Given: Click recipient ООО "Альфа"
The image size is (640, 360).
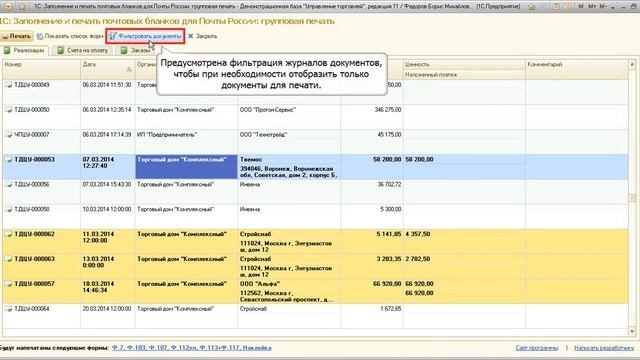Looking at the screenshot, I should click(260, 284).
